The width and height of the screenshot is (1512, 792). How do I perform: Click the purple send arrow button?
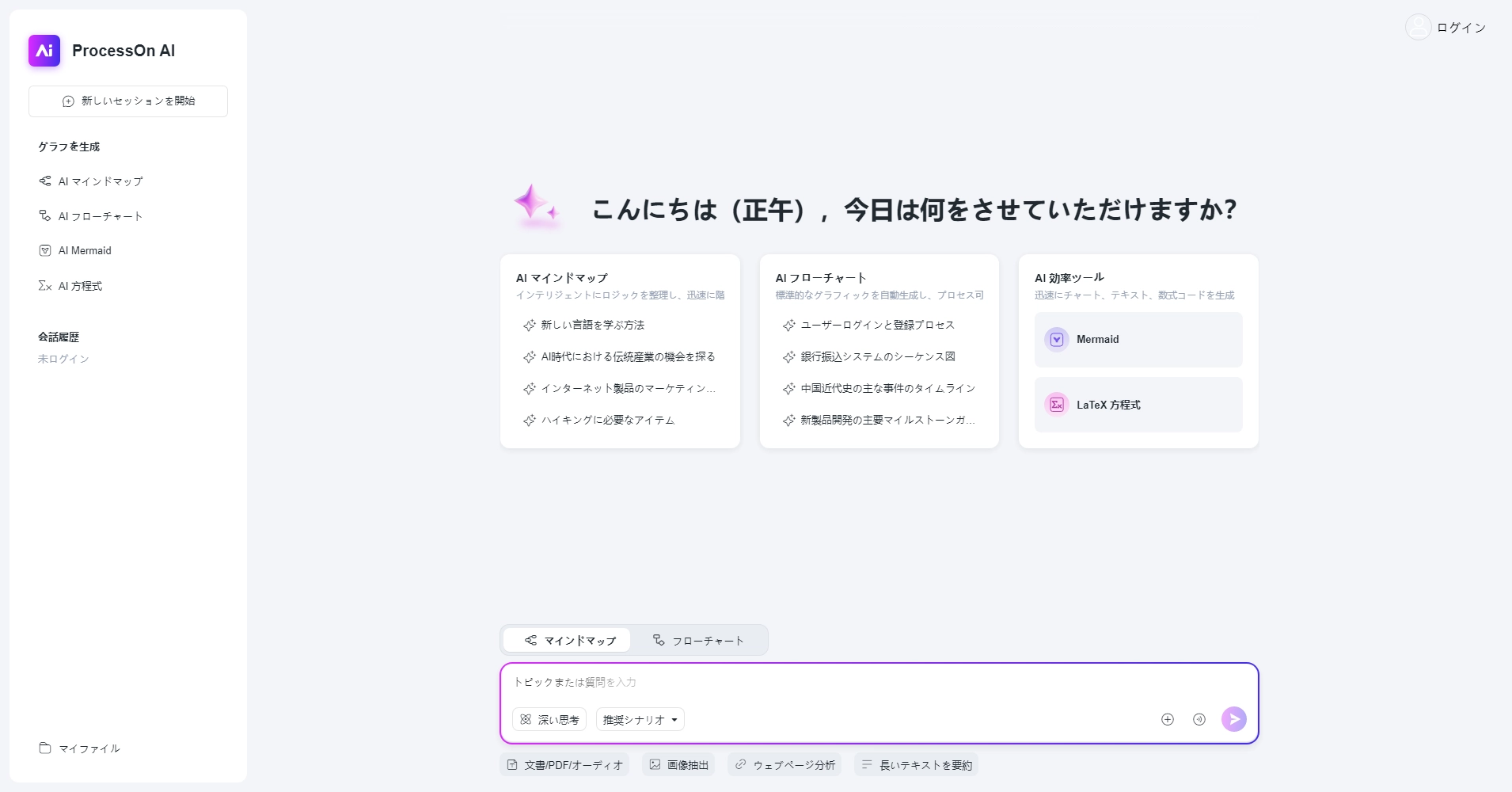coord(1234,719)
